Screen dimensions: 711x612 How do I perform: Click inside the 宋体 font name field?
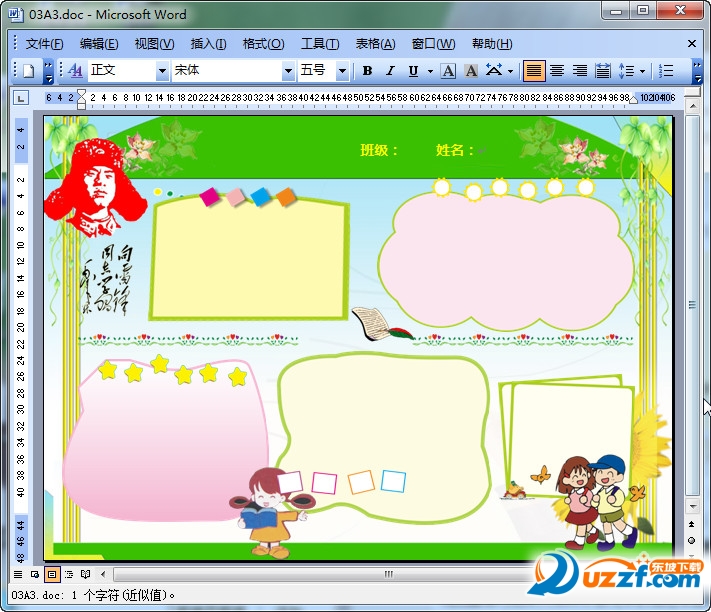[227, 71]
